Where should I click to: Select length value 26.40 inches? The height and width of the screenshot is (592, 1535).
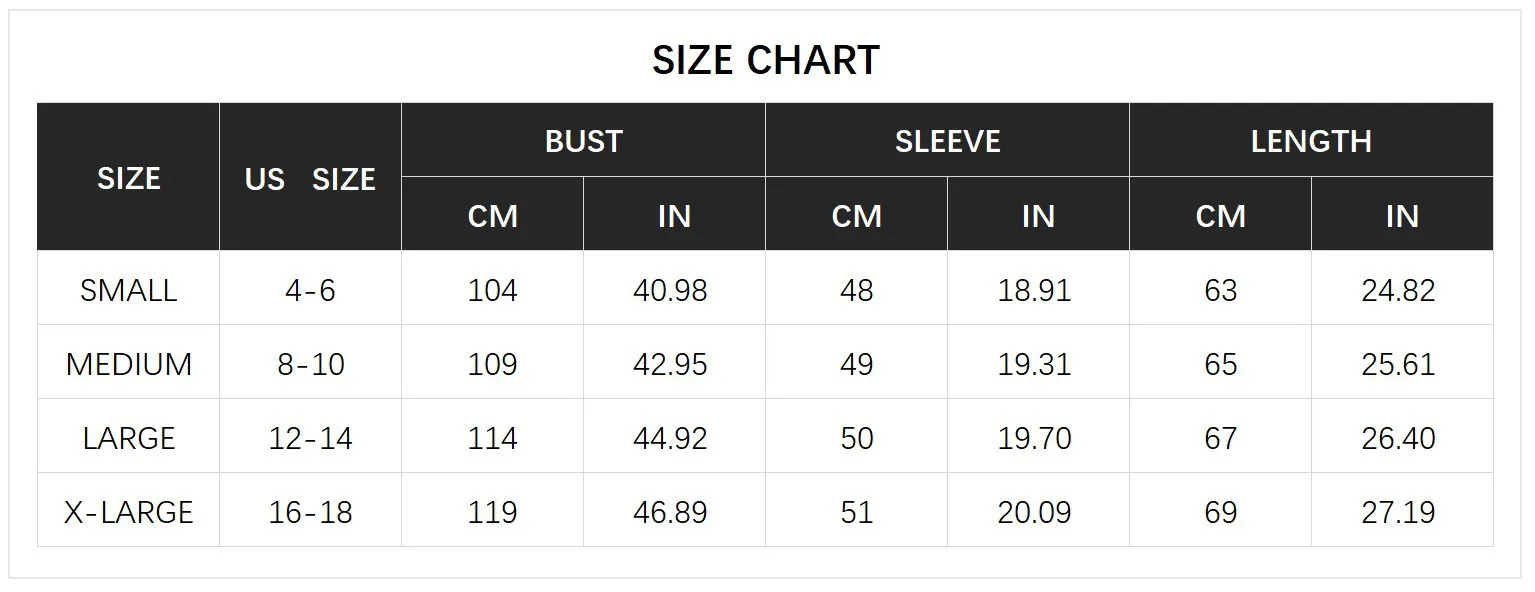click(1398, 438)
